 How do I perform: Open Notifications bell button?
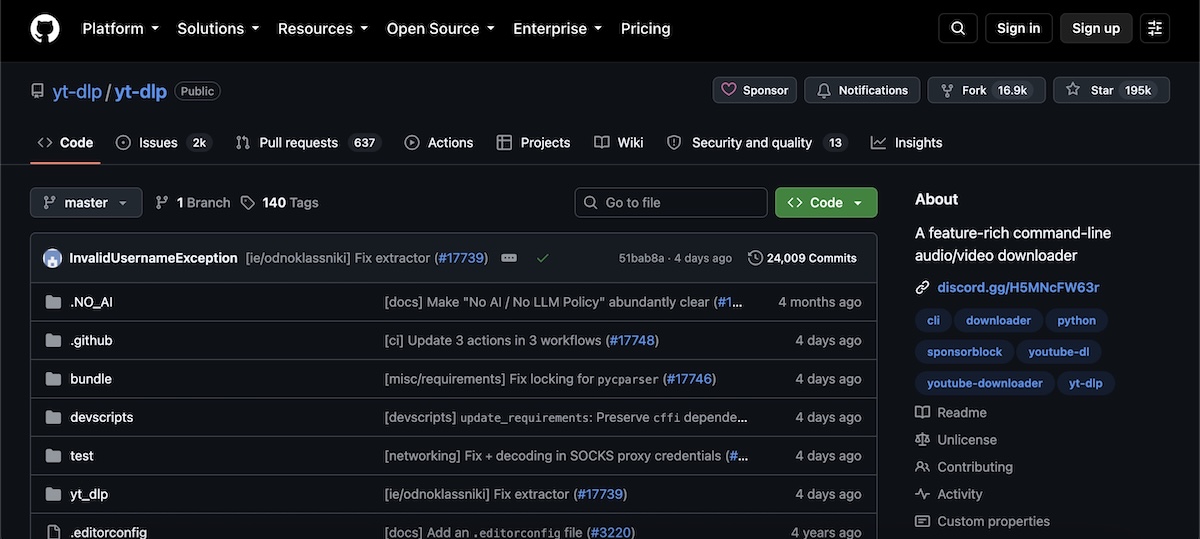pyautogui.click(x=862, y=90)
